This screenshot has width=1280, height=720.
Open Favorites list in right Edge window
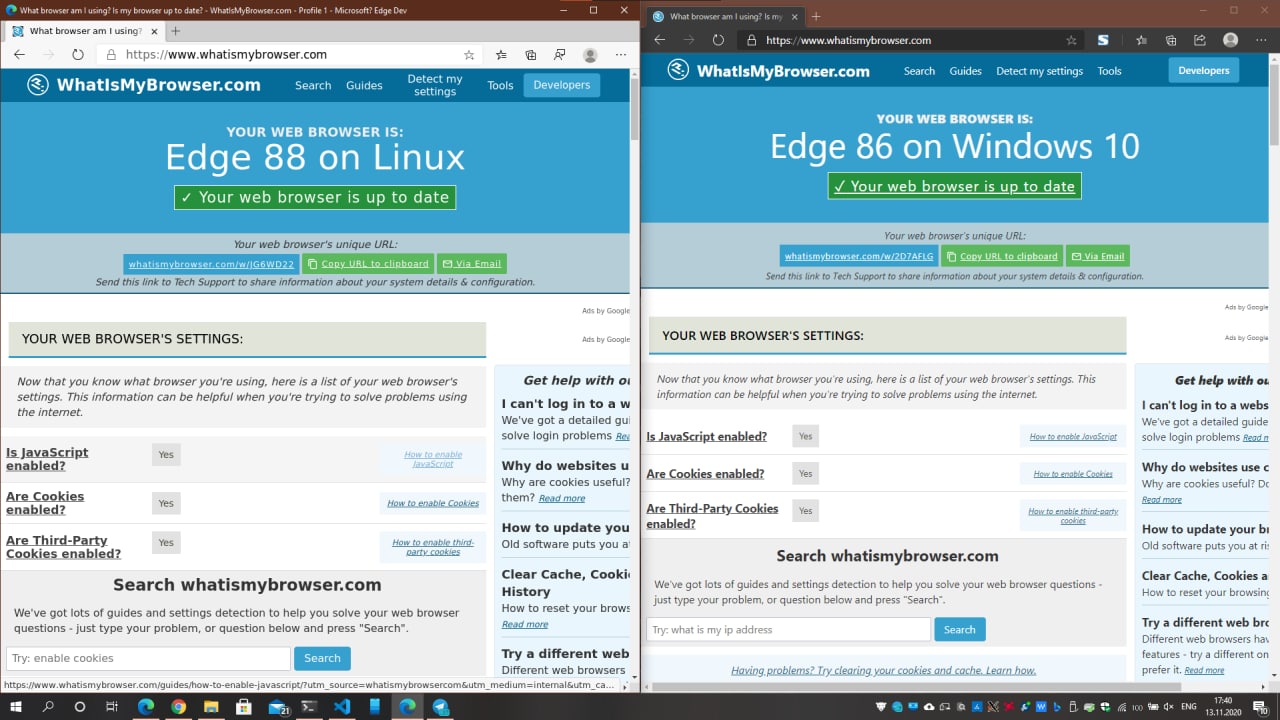tap(1141, 40)
